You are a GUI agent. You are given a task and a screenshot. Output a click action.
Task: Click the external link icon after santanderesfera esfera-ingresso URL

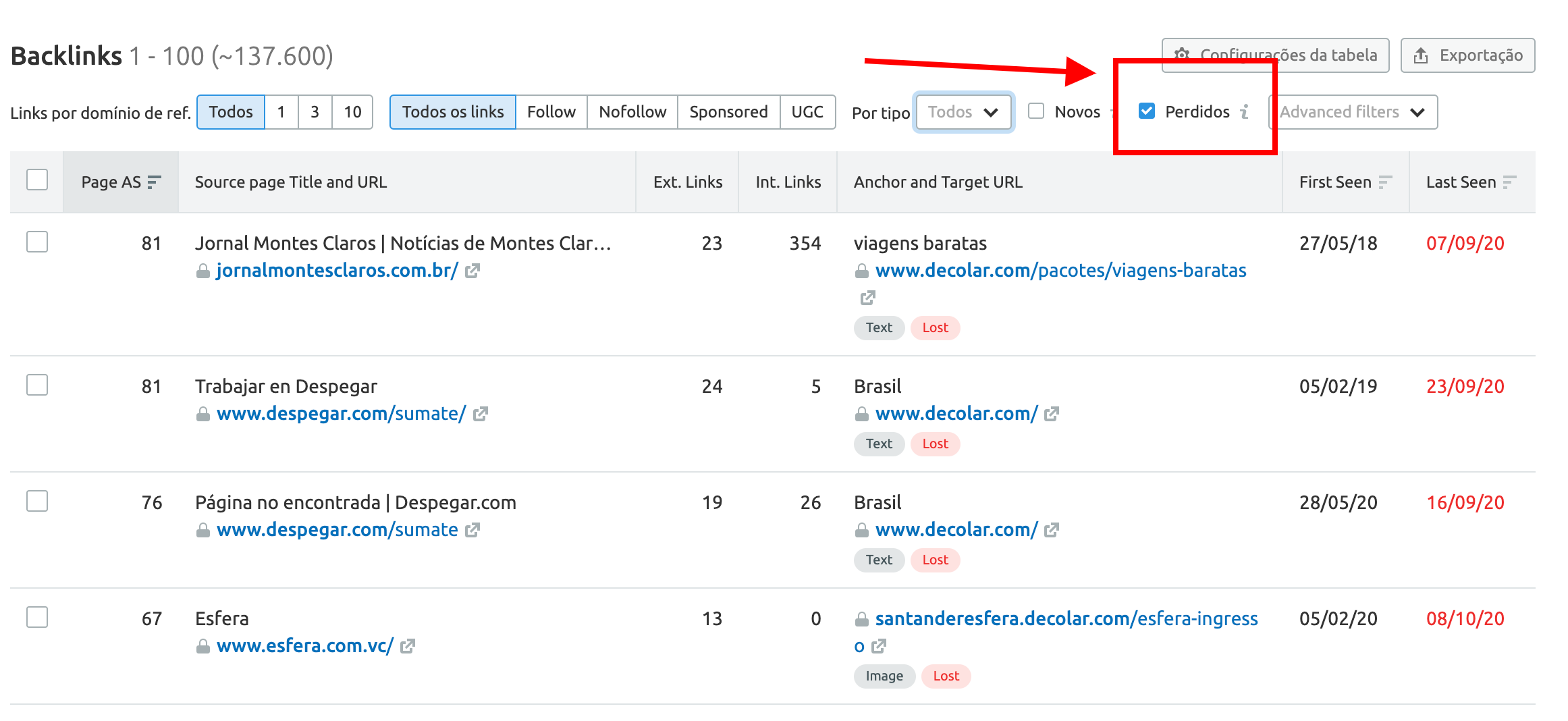[878, 646]
